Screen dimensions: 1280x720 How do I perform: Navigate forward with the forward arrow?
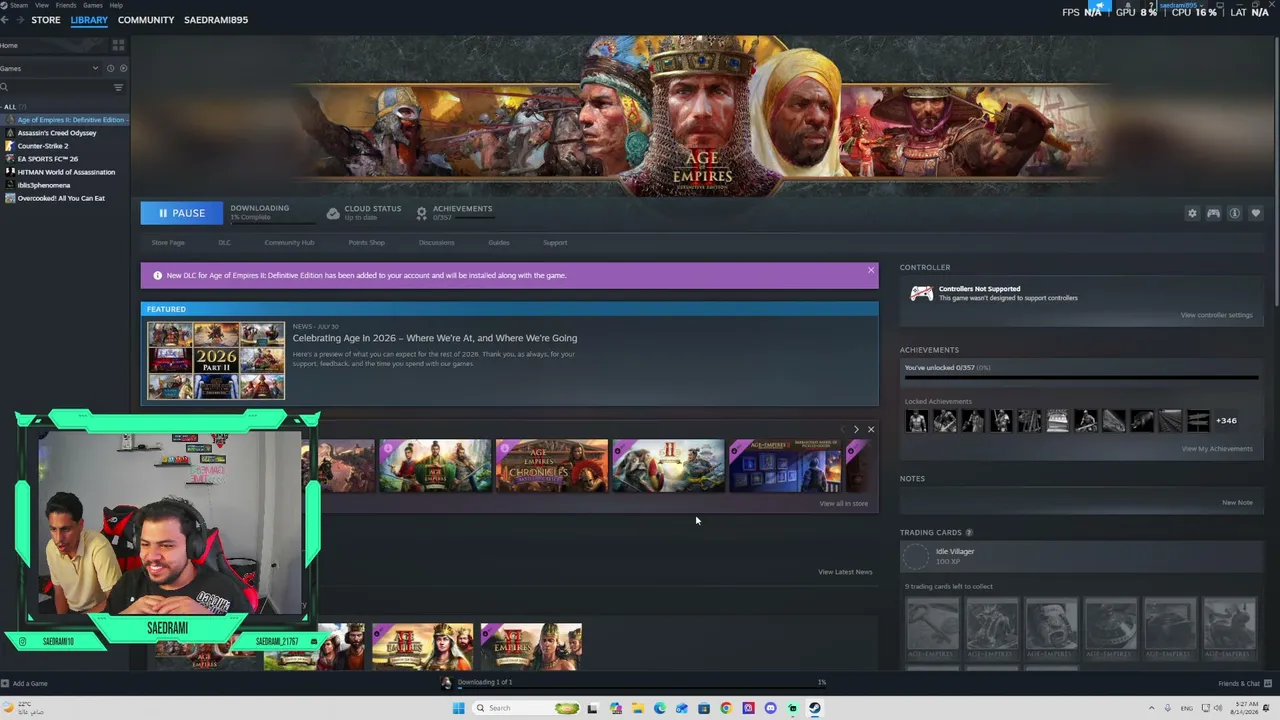[x=20, y=20]
